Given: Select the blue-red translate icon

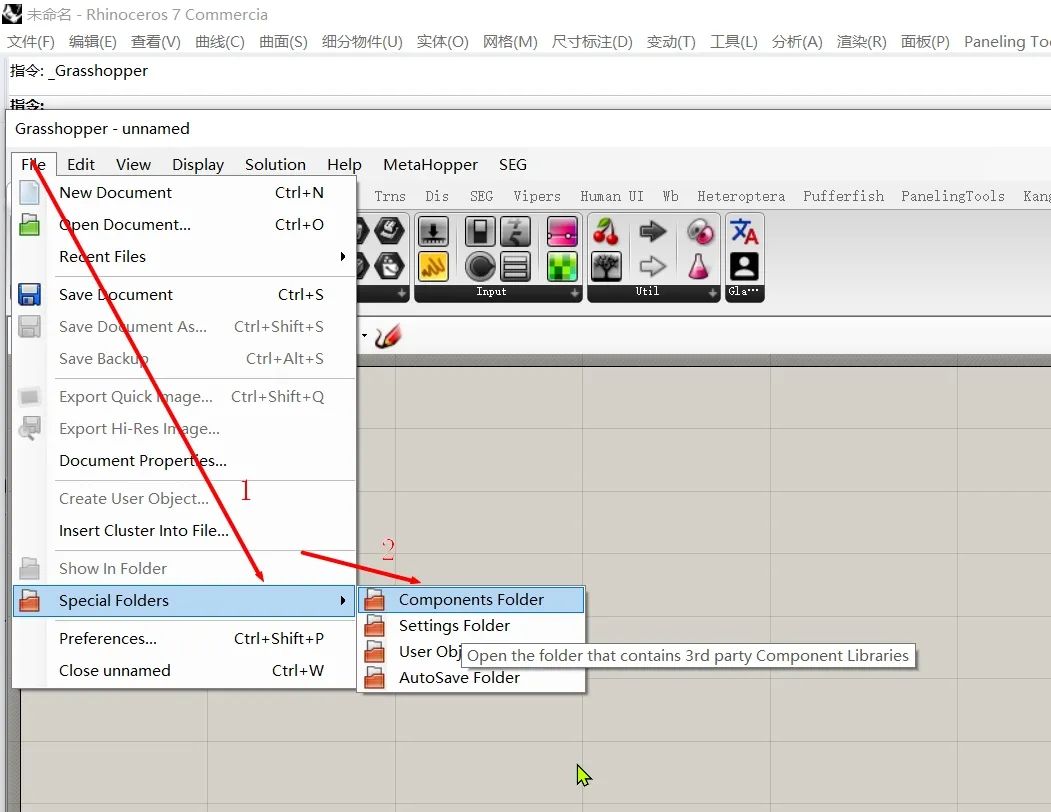Looking at the screenshot, I should (x=744, y=232).
